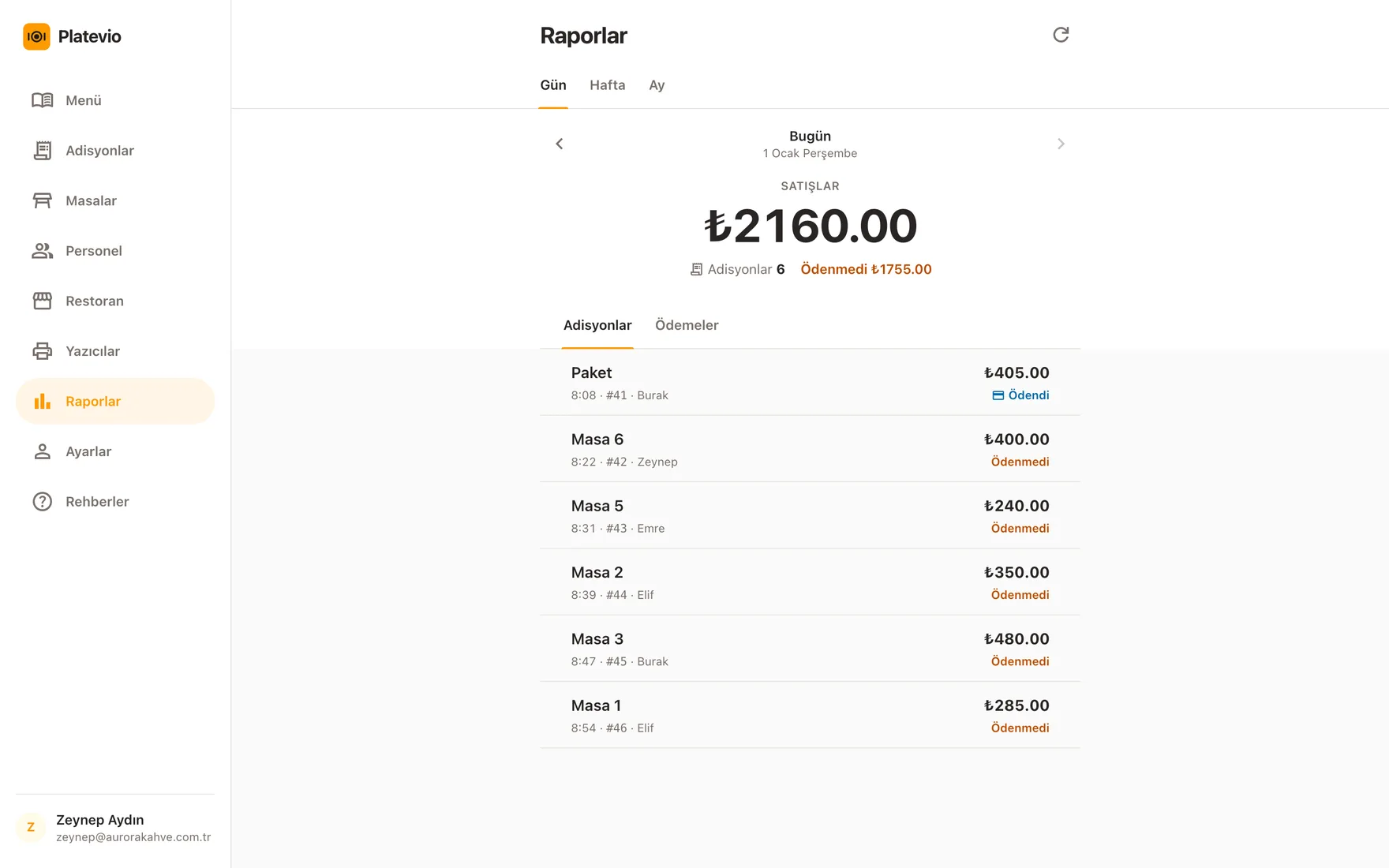Open the Masa 1 order row

click(810, 715)
